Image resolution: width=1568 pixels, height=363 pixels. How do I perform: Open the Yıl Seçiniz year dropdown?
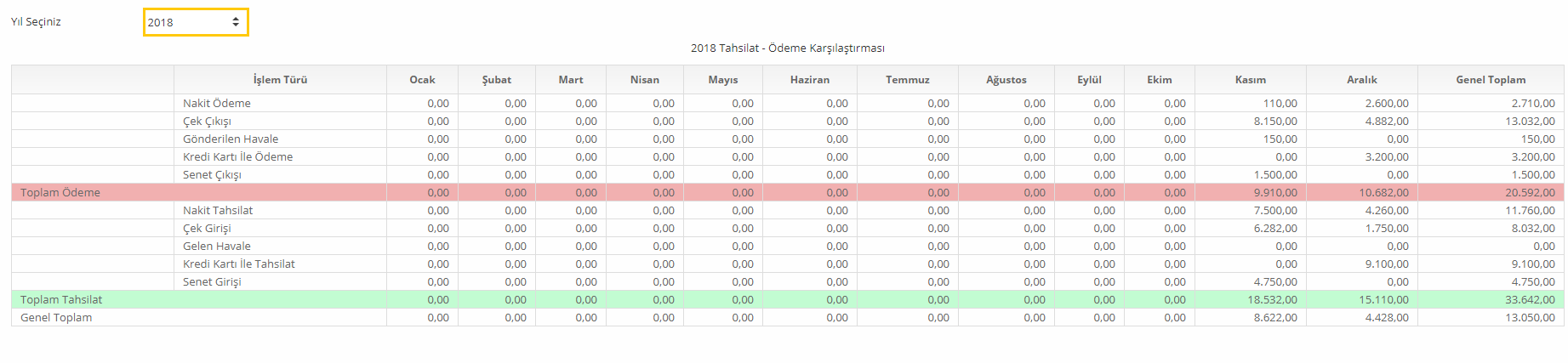(195, 22)
